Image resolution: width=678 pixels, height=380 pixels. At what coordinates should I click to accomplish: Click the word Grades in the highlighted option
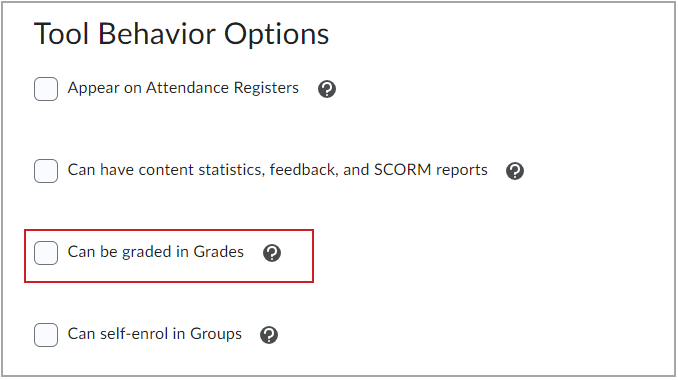(x=218, y=252)
